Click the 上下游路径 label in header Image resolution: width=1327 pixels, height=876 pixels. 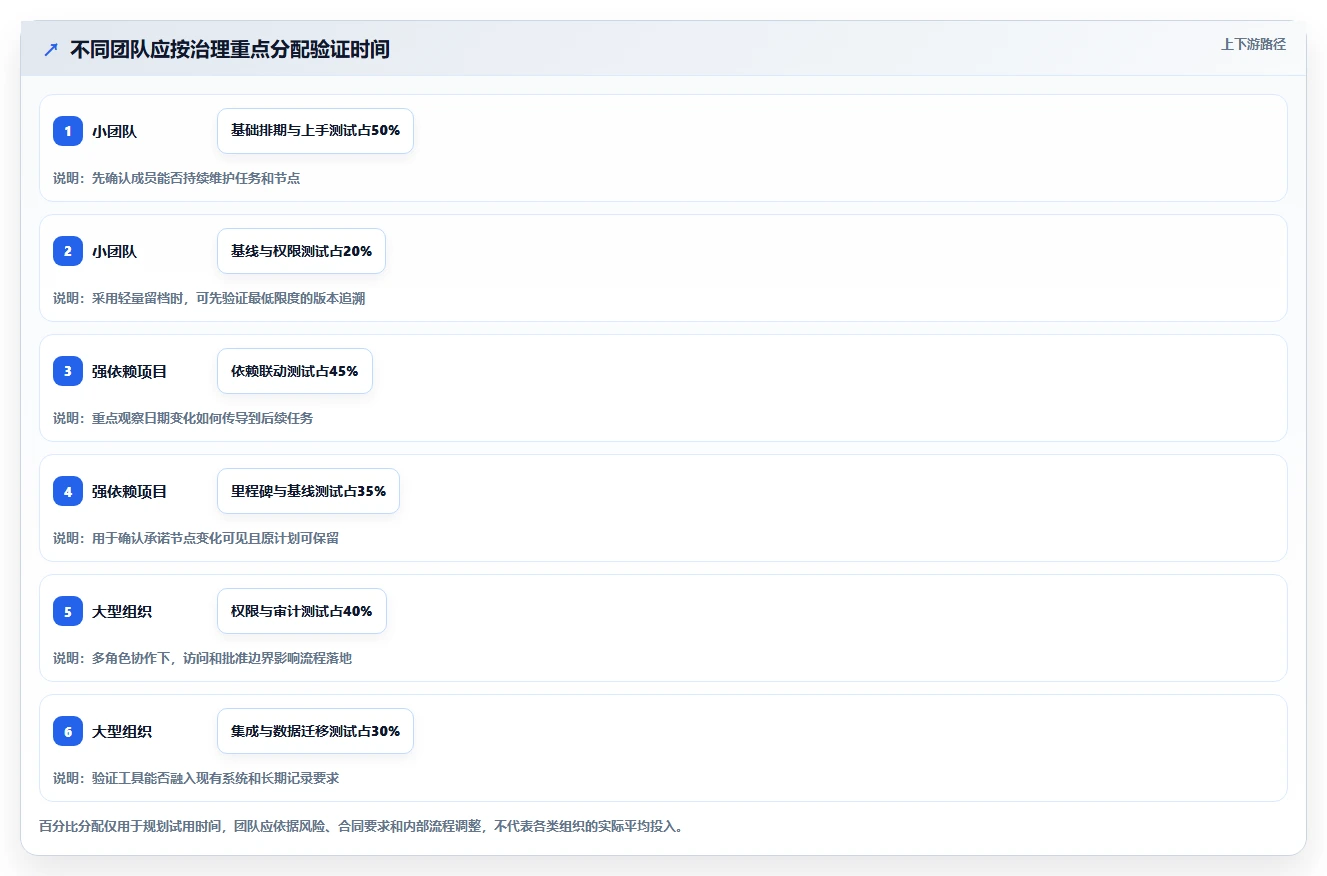1253,44
